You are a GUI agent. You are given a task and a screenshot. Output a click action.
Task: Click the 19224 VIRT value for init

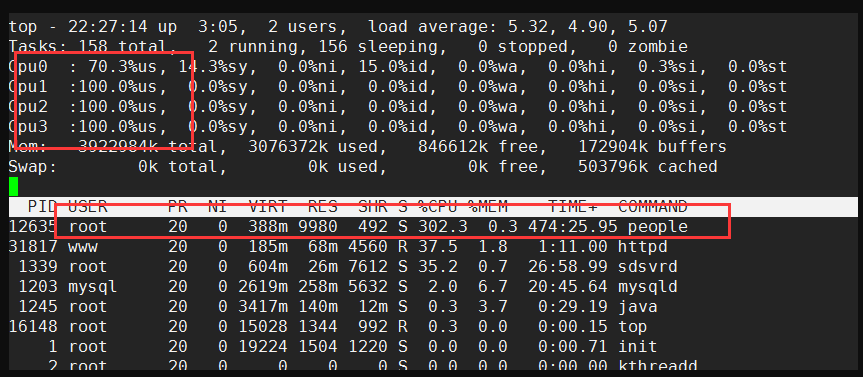(x=263, y=347)
